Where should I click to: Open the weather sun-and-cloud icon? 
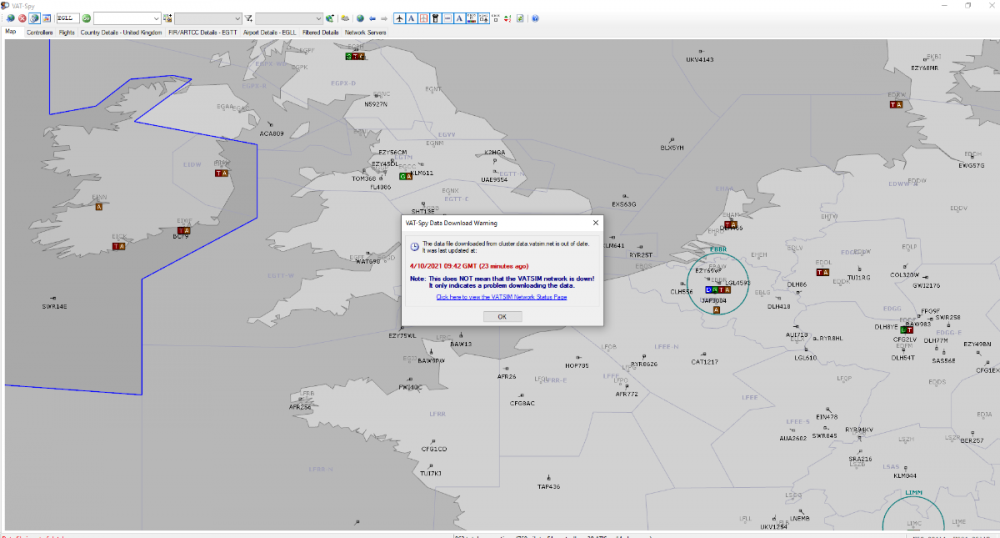[x=345, y=18]
